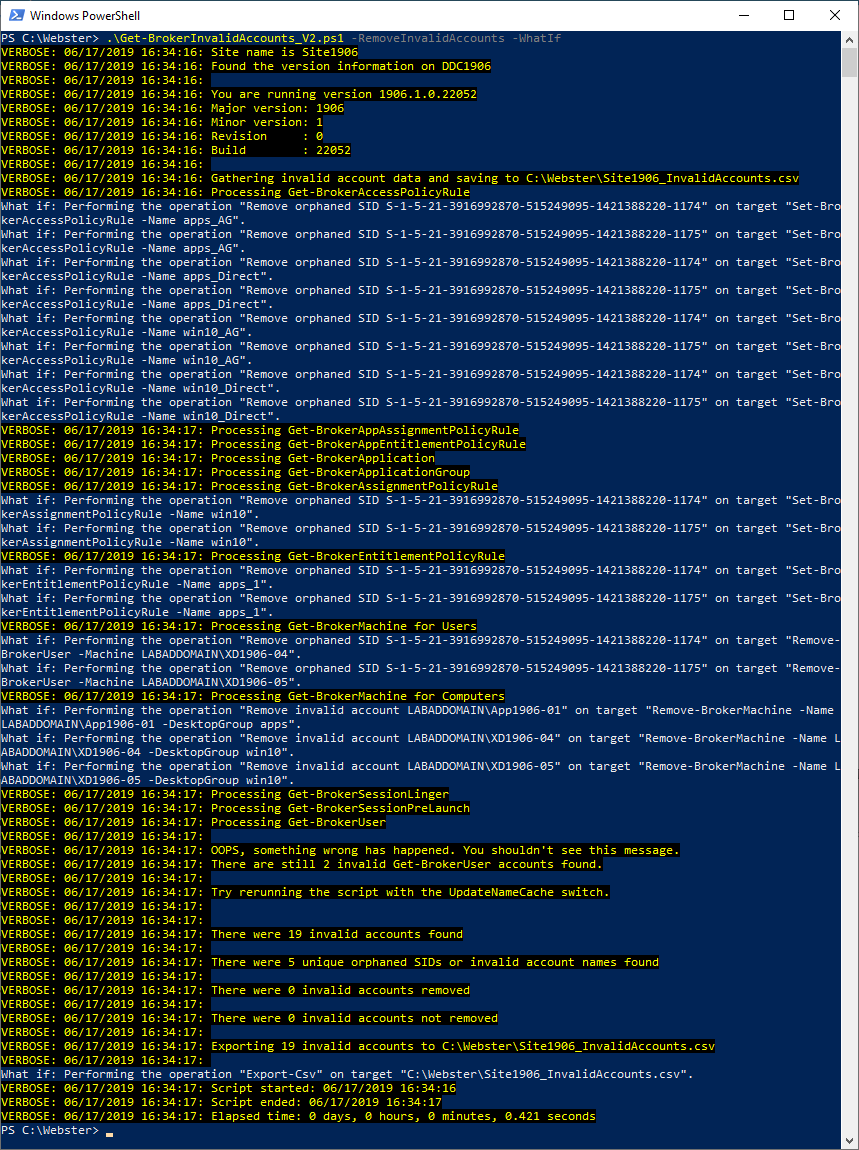859x1150 pixels.
Task: Select the "Site name is Site1906" text
Action: click(285, 52)
